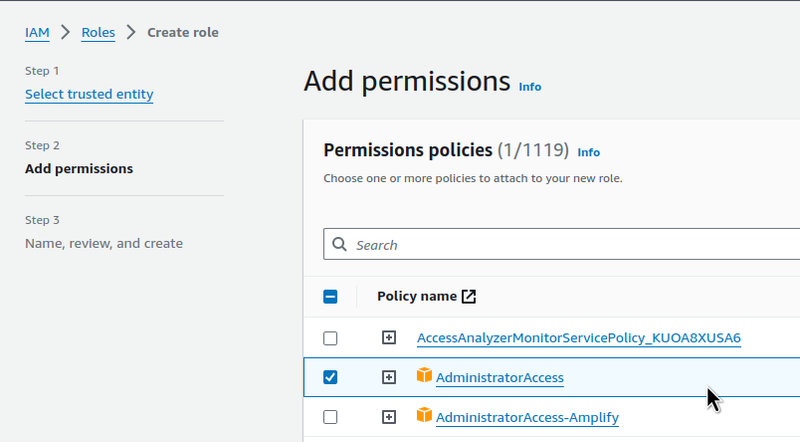Viewport: 800px width, 442px height.
Task: Open the AdministratorAccess policy link
Action: coord(499,378)
